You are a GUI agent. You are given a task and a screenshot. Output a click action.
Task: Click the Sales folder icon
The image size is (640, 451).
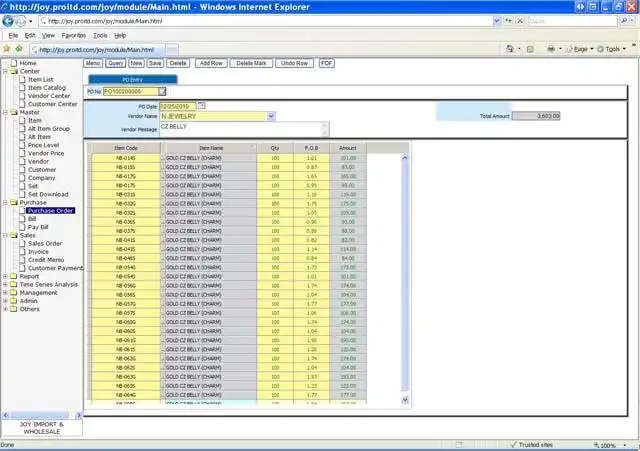pos(14,235)
